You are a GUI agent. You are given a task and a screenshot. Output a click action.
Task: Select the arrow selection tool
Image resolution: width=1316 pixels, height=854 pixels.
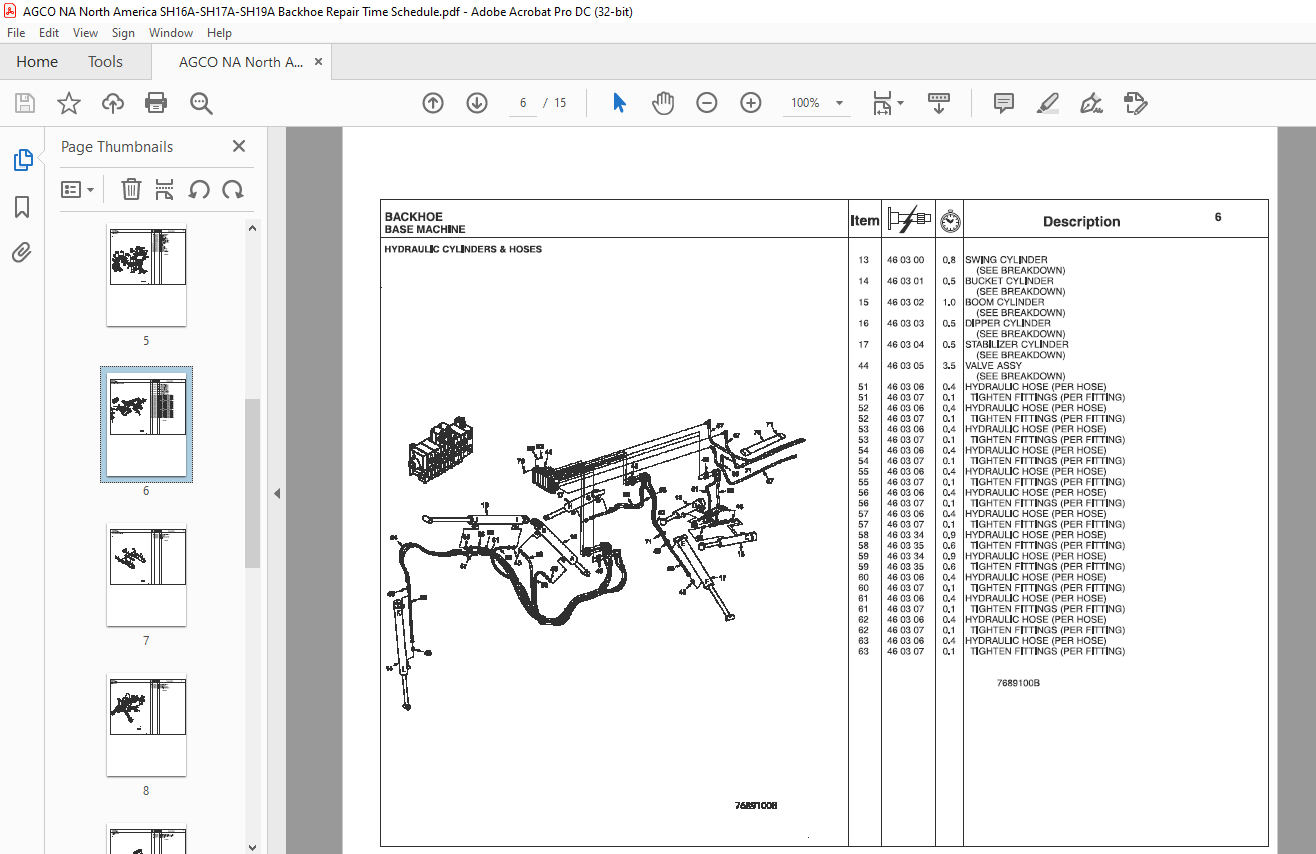[619, 103]
